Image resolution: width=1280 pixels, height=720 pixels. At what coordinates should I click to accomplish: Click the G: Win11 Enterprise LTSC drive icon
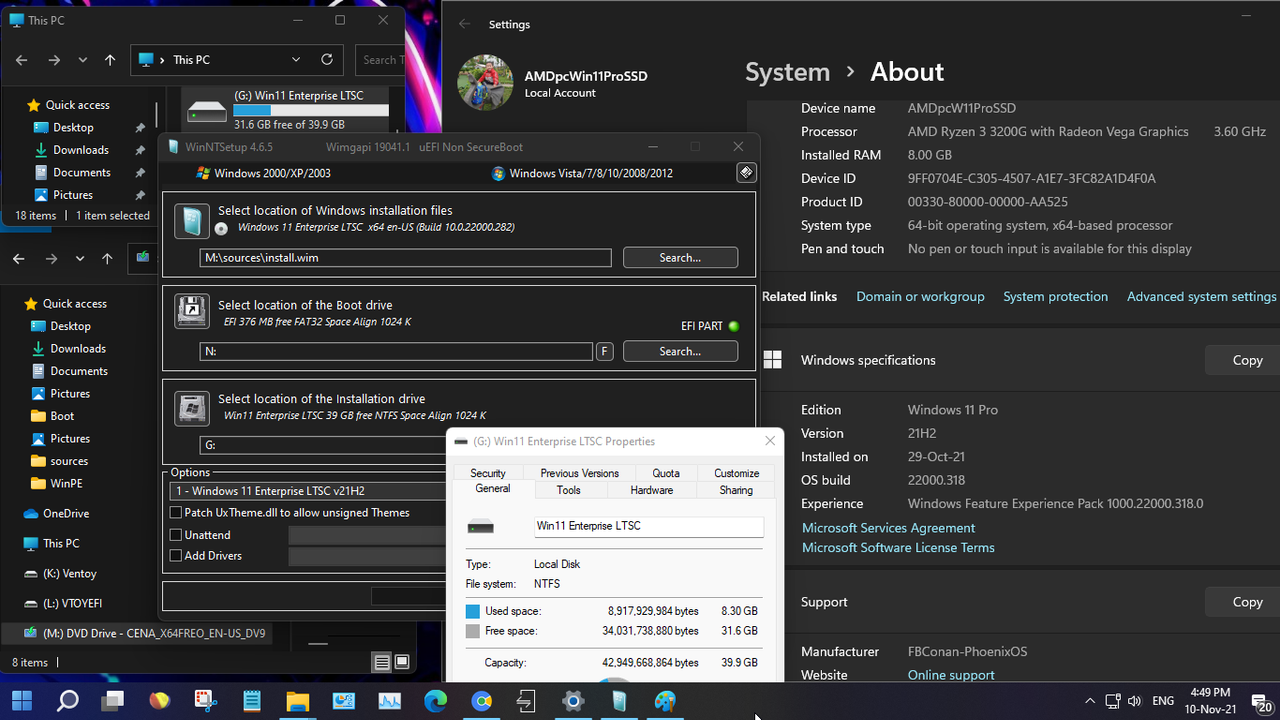point(207,110)
